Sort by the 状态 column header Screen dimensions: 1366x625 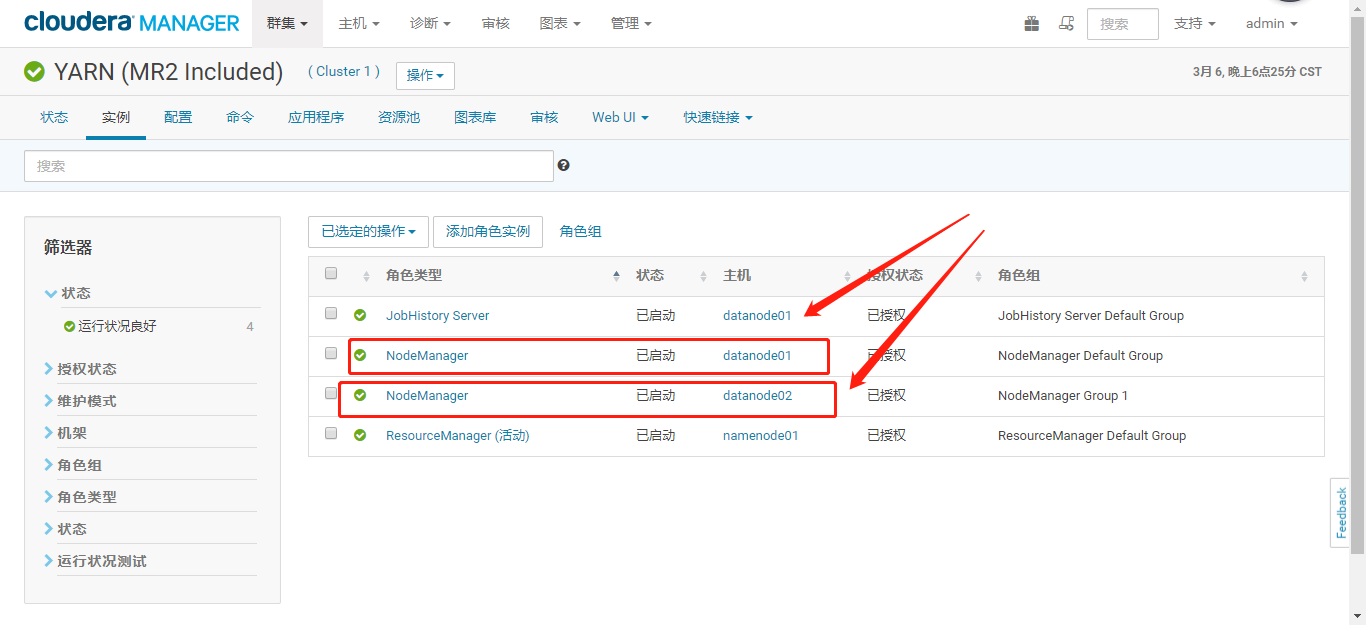pos(650,275)
